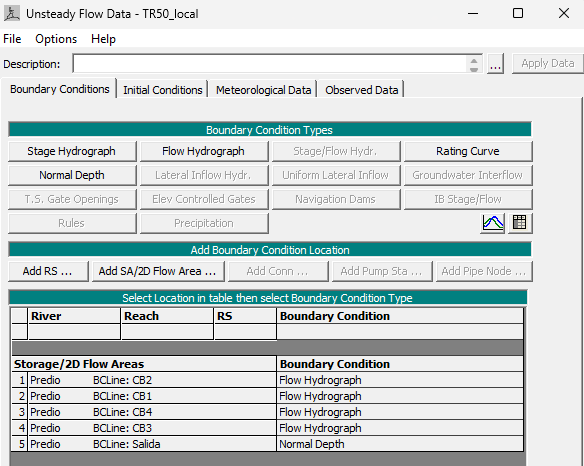Click the T.S. Gate Openings button
This screenshot has width=584, height=466.
click(x=72, y=199)
